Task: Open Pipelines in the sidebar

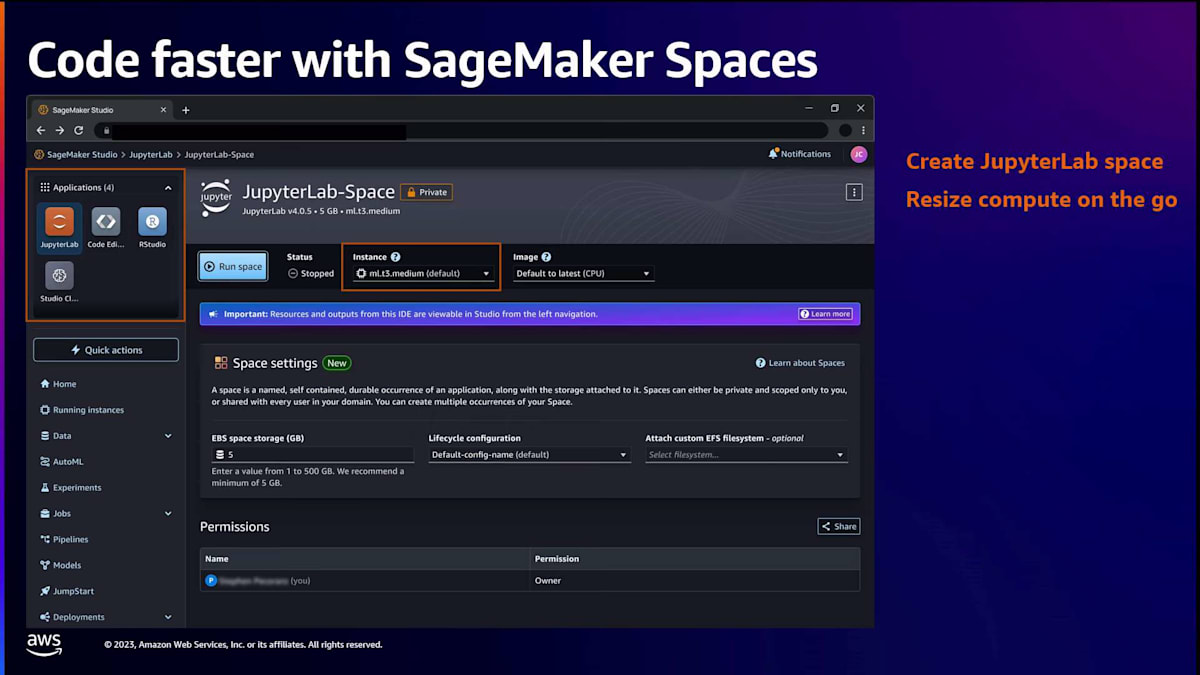Action: [x=64, y=540]
